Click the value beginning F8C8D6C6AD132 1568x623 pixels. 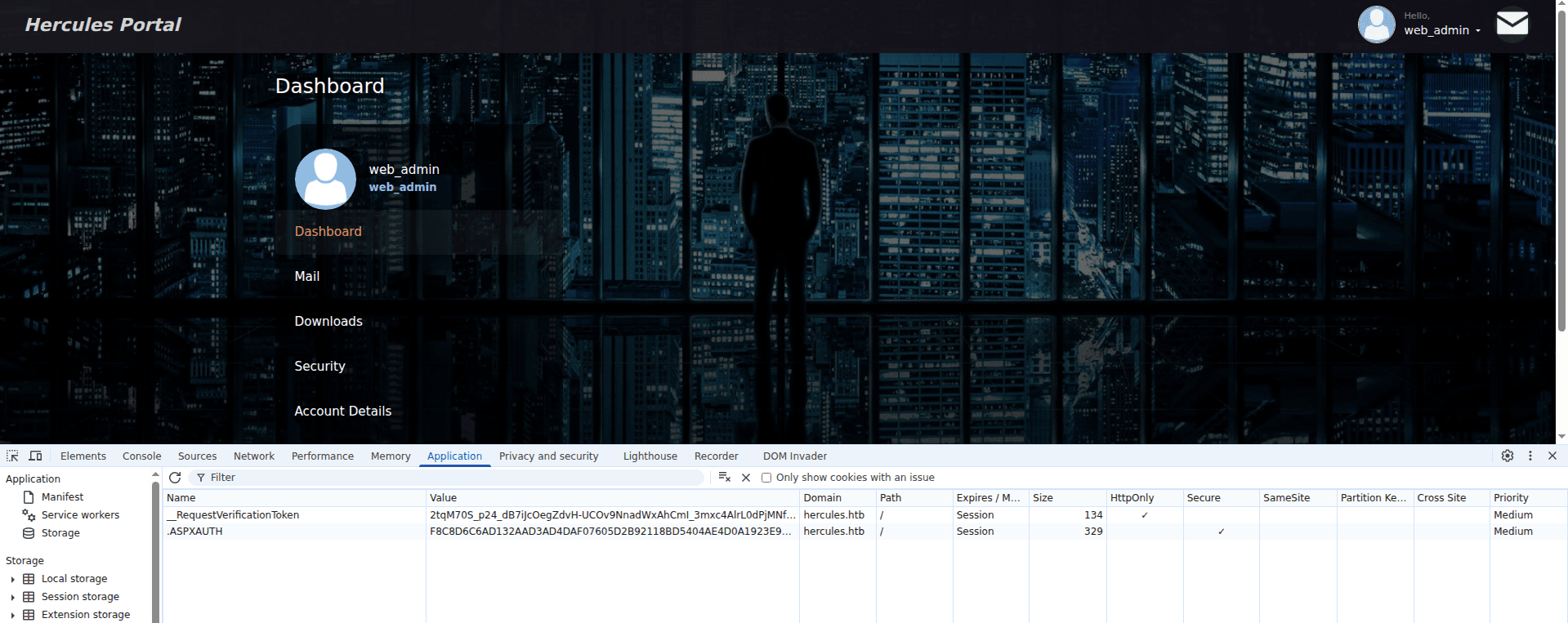point(611,532)
